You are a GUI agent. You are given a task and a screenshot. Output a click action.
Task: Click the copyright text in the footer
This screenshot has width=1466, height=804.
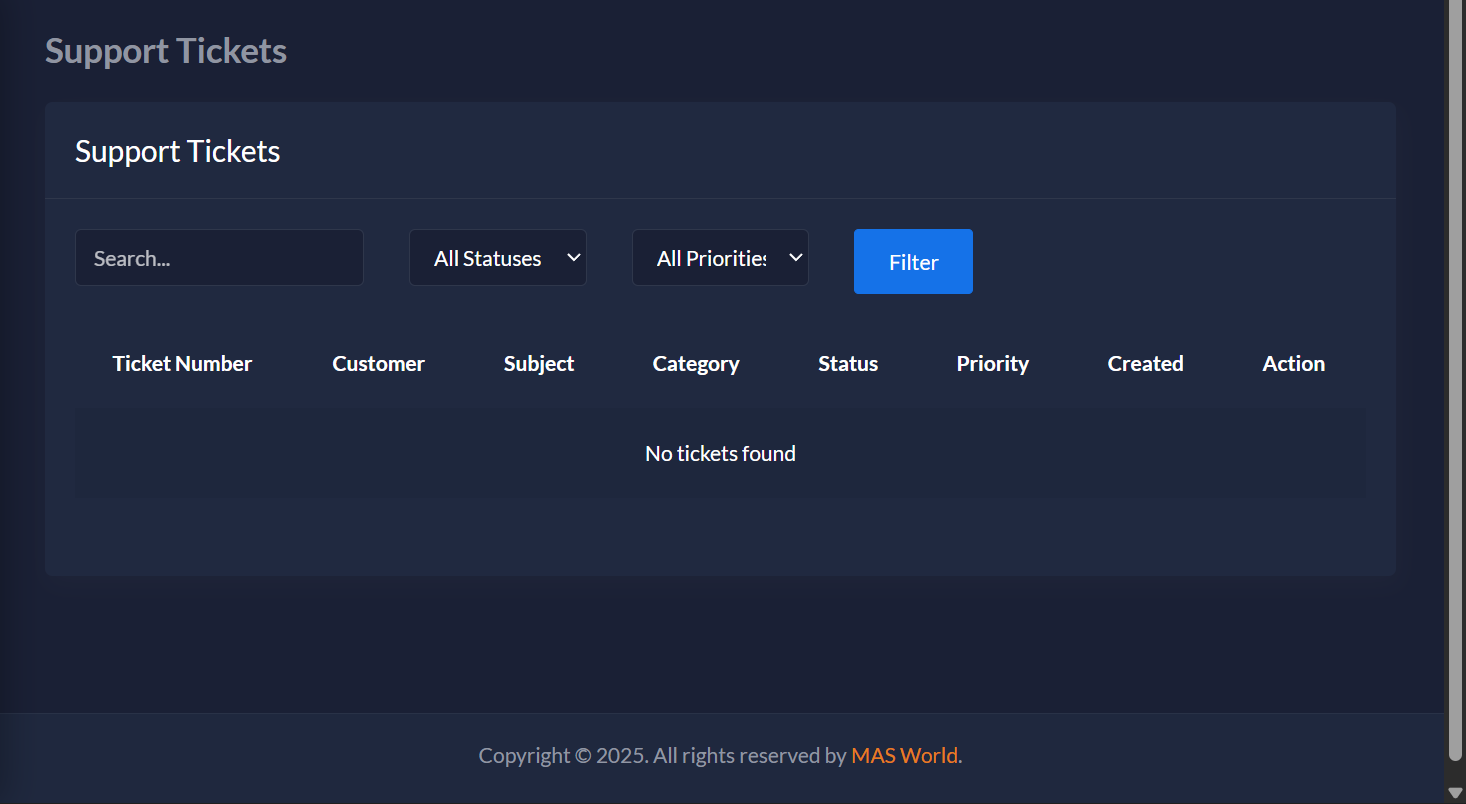pyautogui.click(x=662, y=755)
